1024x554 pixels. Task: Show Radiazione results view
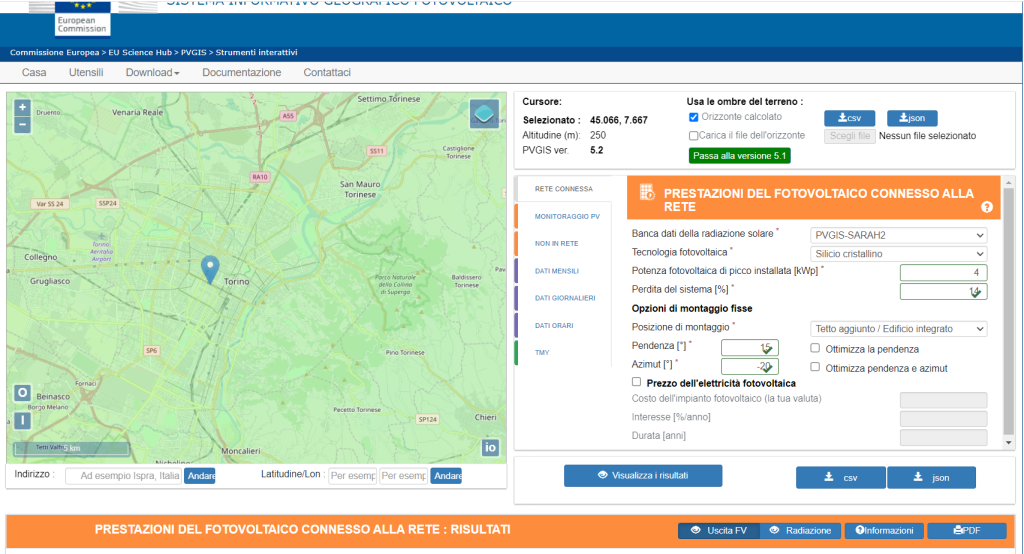point(801,530)
